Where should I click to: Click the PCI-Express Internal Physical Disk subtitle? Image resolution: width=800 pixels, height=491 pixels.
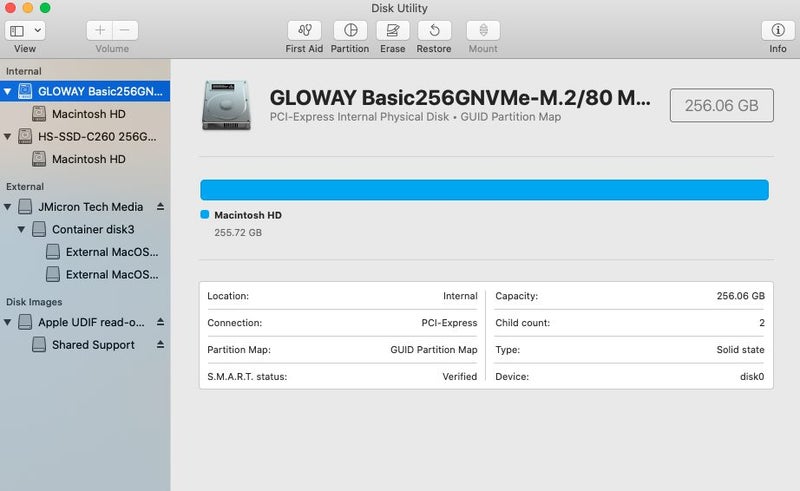click(415, 117)
